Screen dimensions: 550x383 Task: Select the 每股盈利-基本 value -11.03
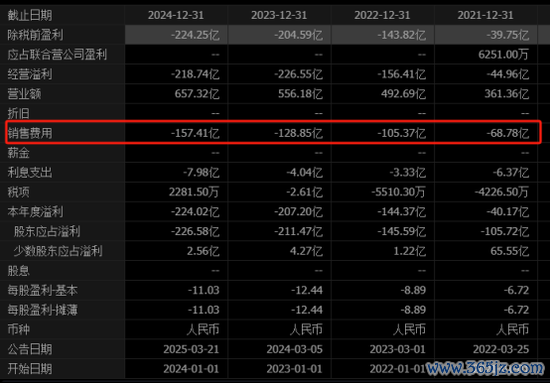203,290
